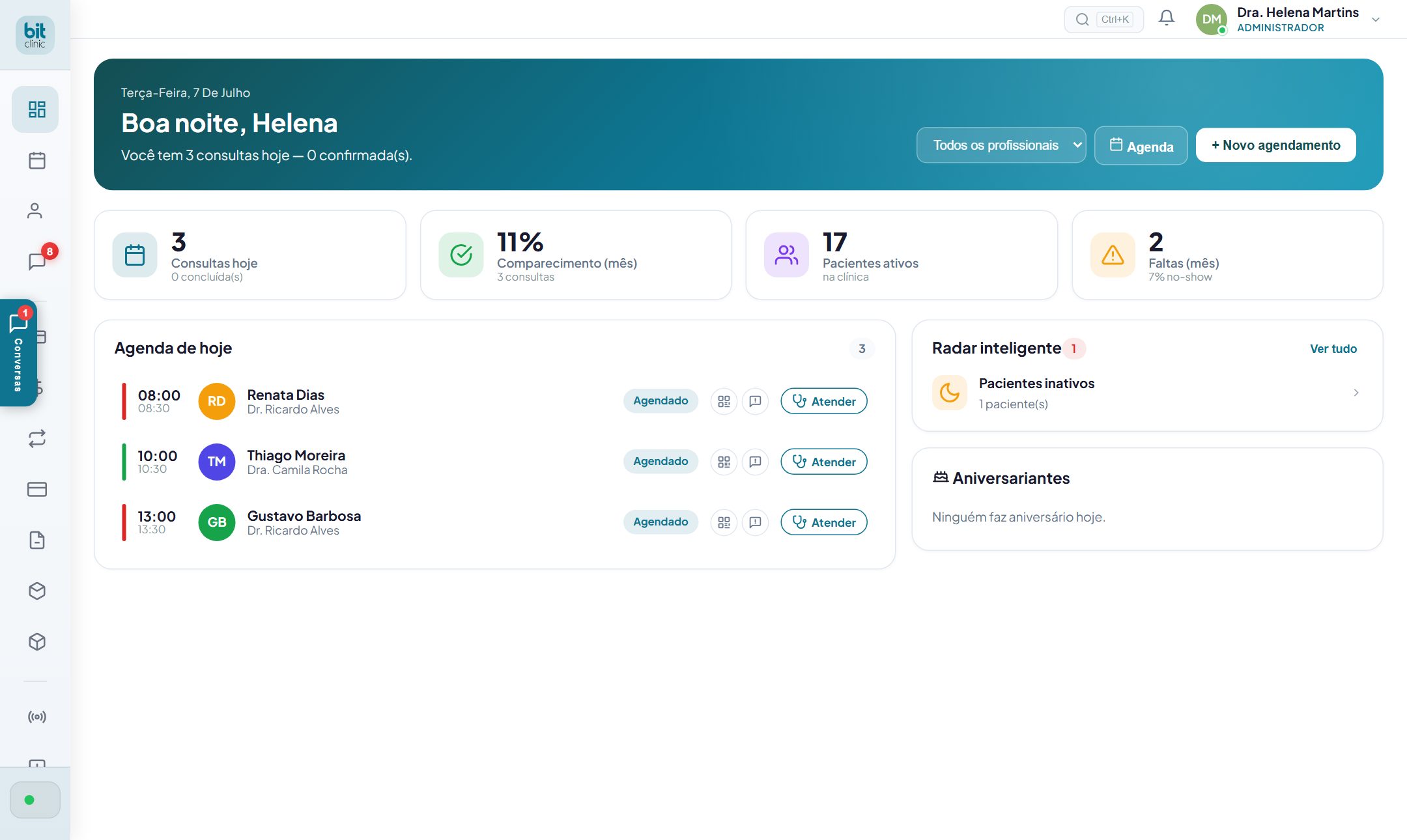1407x840 pixels.
Task: Click the TM avatar of Thiago Moreira
Action: point(217,462)
